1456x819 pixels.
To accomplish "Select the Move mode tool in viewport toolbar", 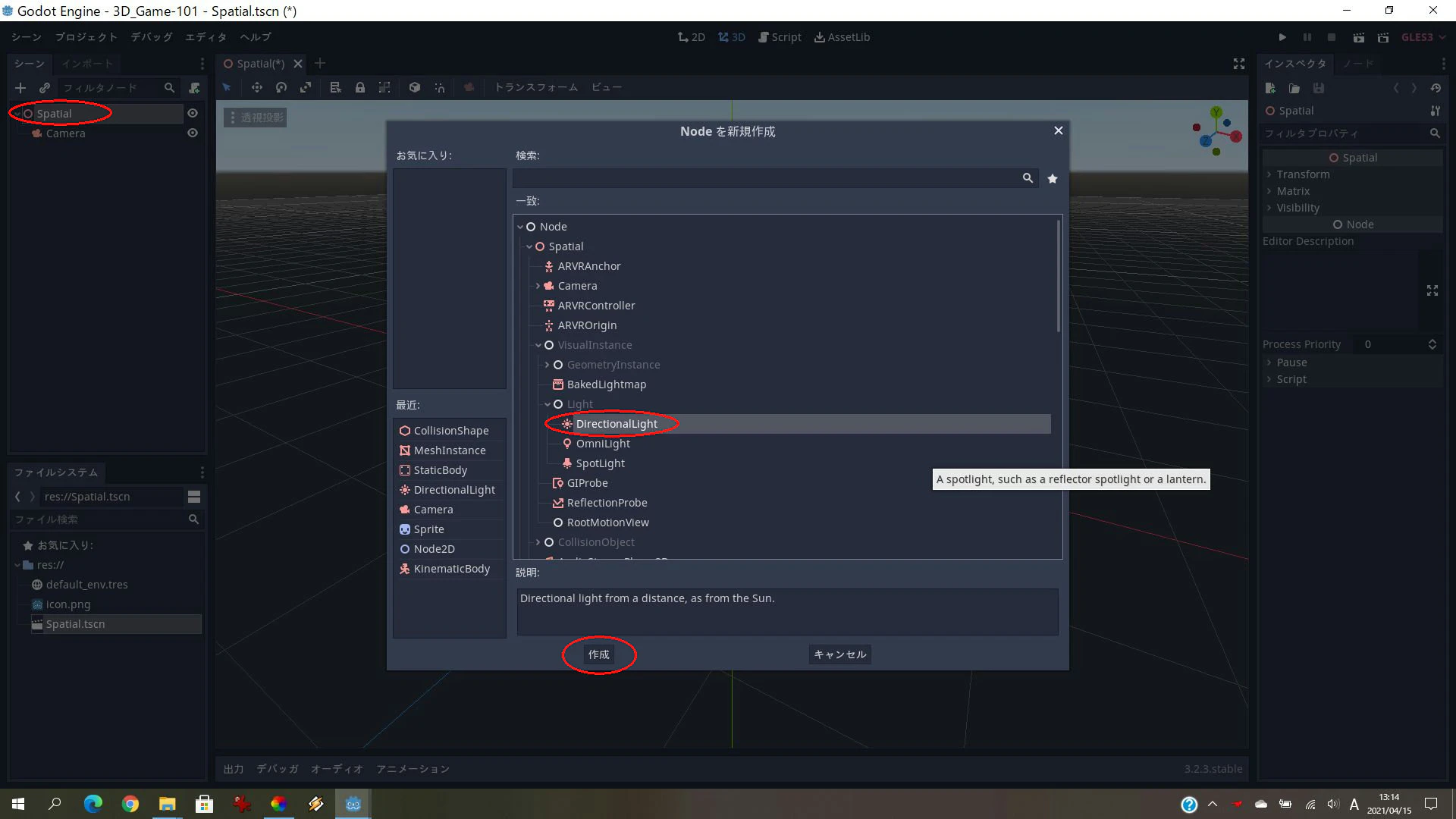I will pyautogui.click(x=257, y=87).
